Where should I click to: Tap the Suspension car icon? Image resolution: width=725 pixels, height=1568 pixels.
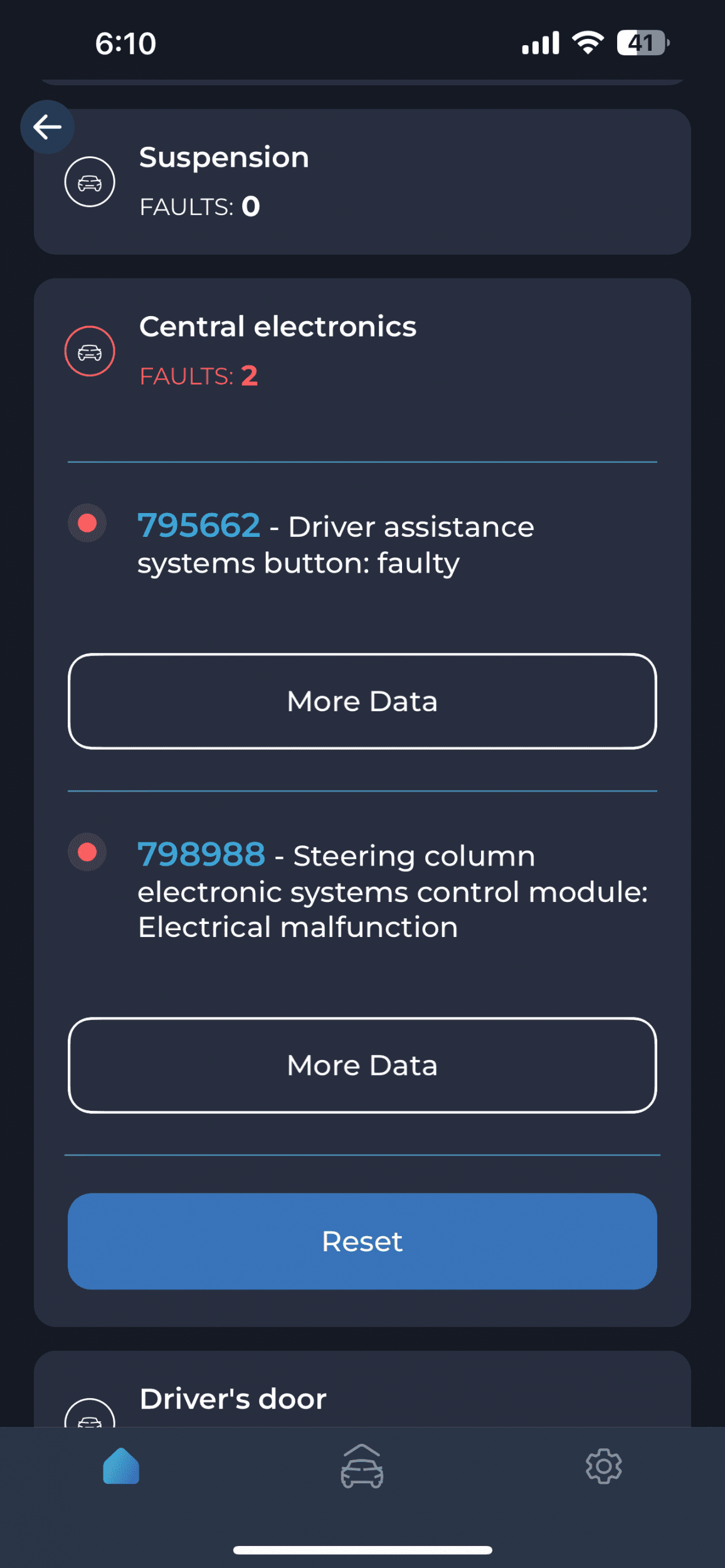pyautogui.click(x=90, y=182)
